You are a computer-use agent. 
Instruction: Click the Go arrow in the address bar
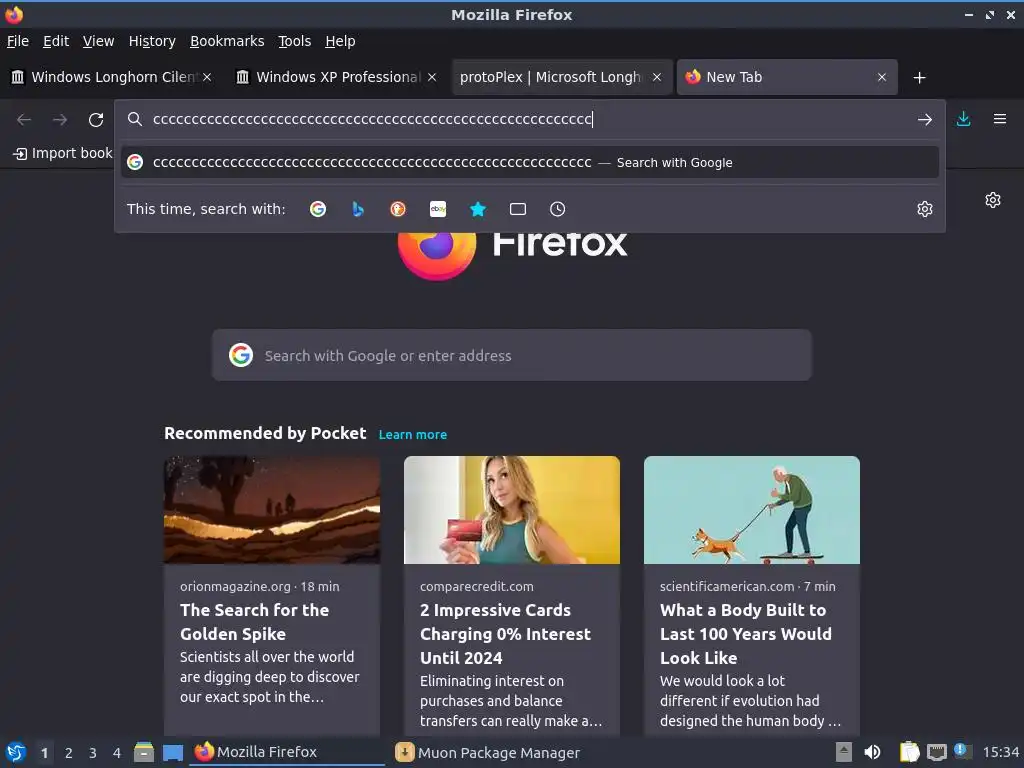click(x=925, y=120)
